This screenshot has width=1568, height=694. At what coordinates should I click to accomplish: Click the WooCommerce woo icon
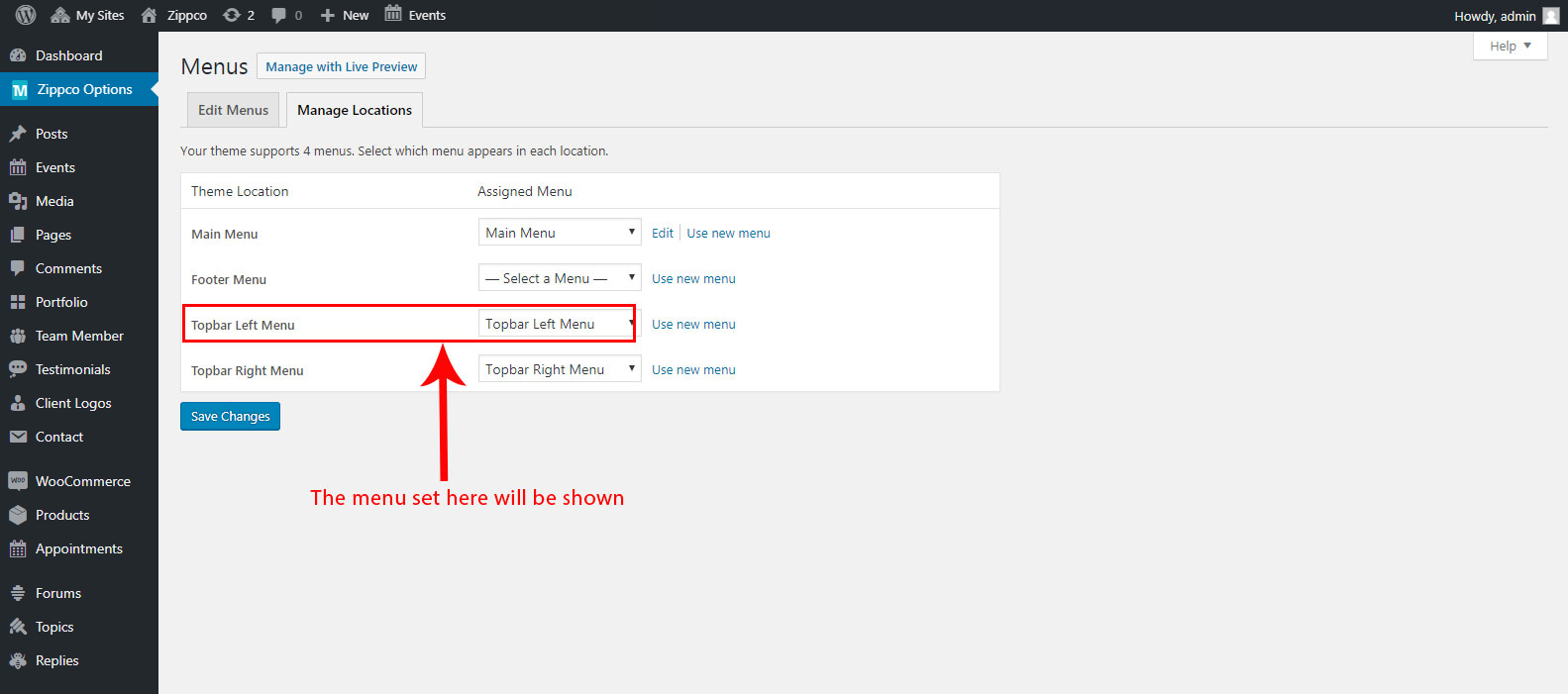point(18,481)
